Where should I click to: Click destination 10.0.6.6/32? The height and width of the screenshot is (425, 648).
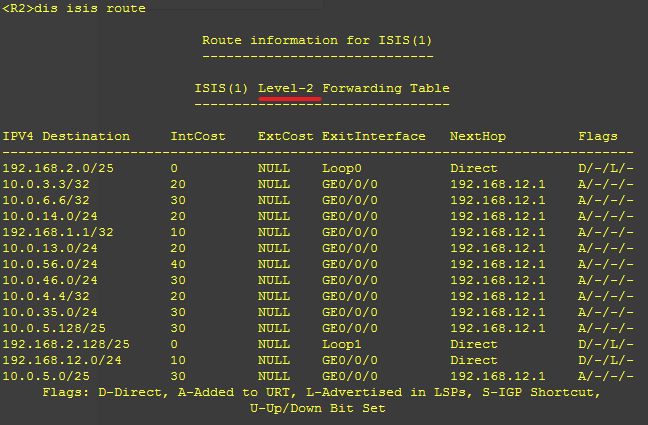(46, 200)
